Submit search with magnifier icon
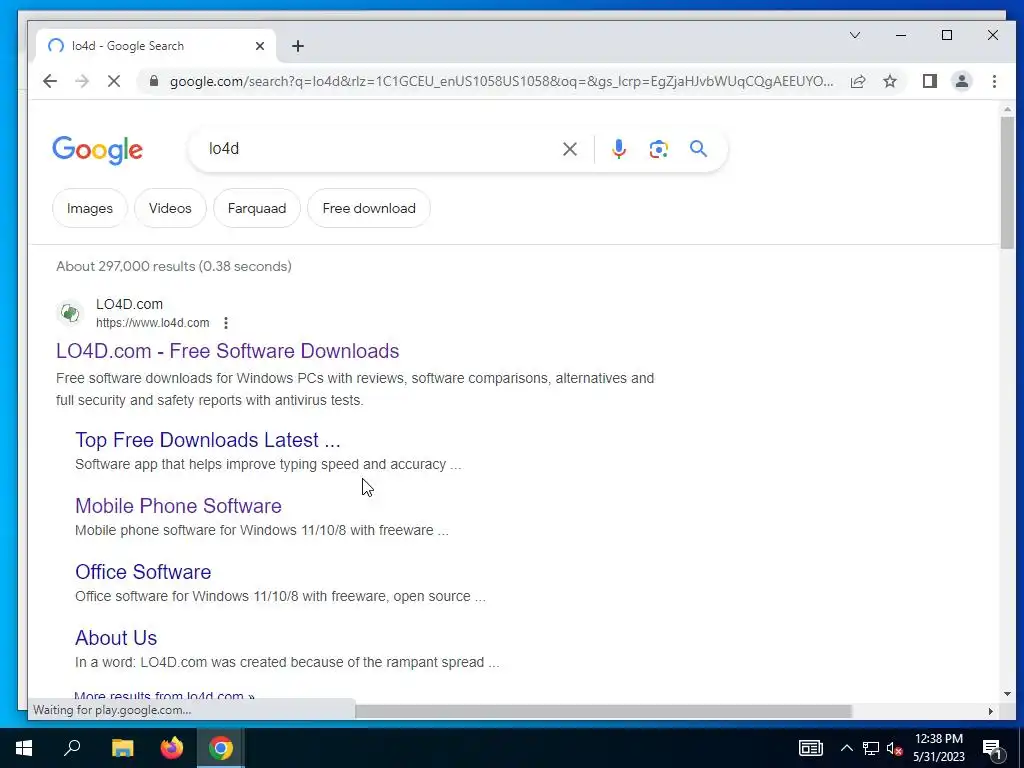Viewport: 1024px width, 768px height. click(x=698, y=149)
